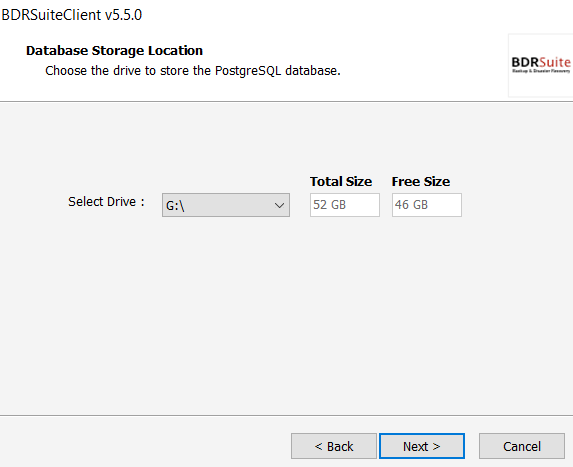
Task: Click the Total Size column header label
Action: click(x=341, y=182)
